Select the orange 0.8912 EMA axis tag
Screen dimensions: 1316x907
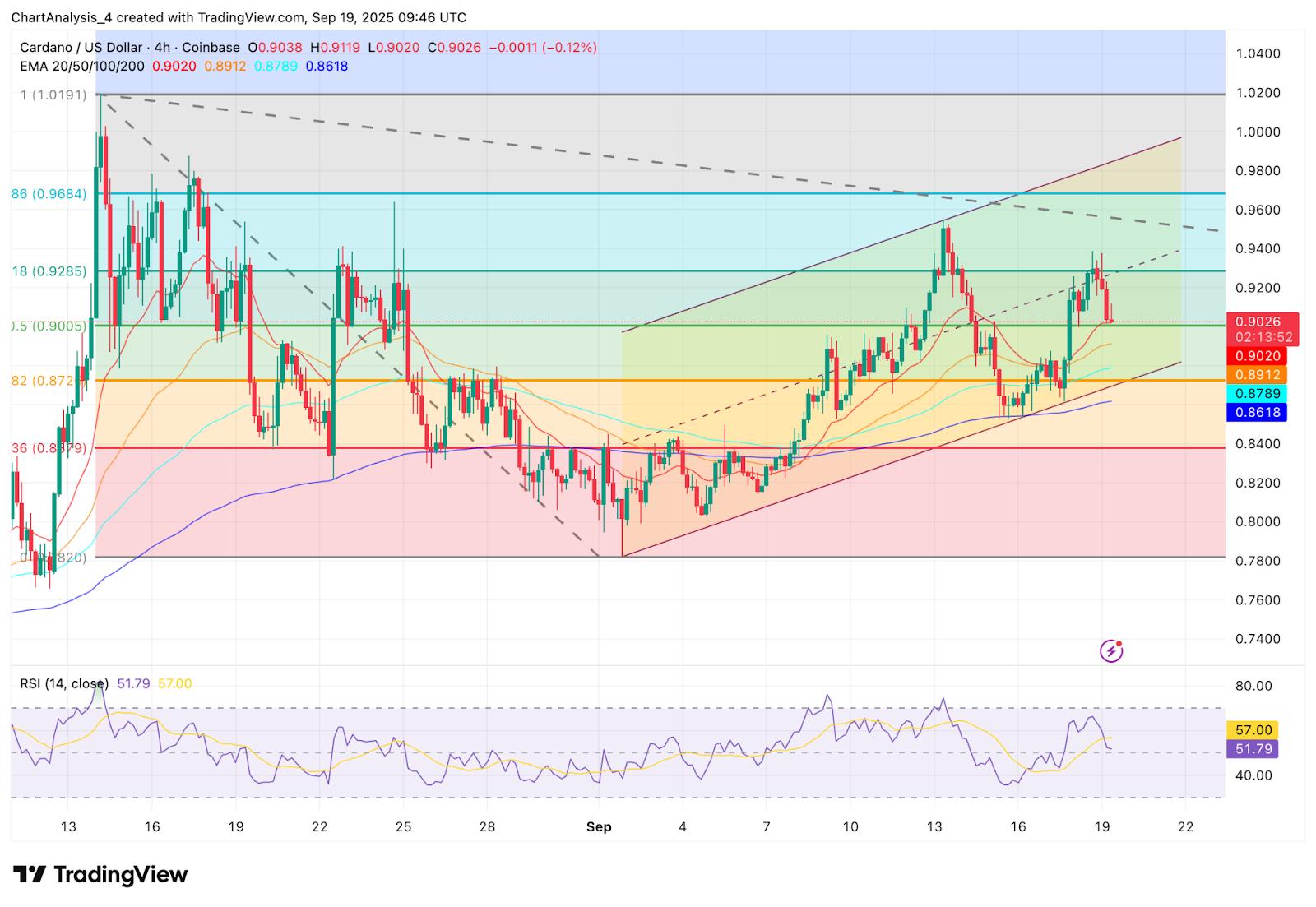1253,375
